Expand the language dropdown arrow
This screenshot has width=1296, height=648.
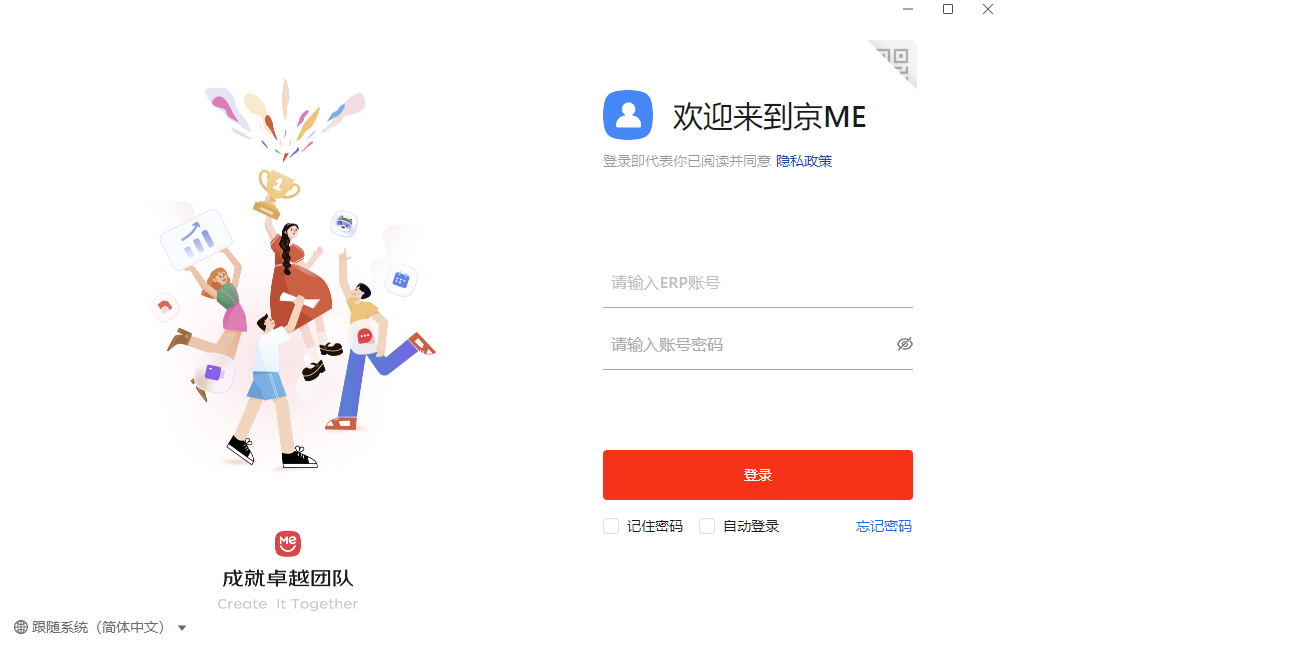tap(182, 628)
